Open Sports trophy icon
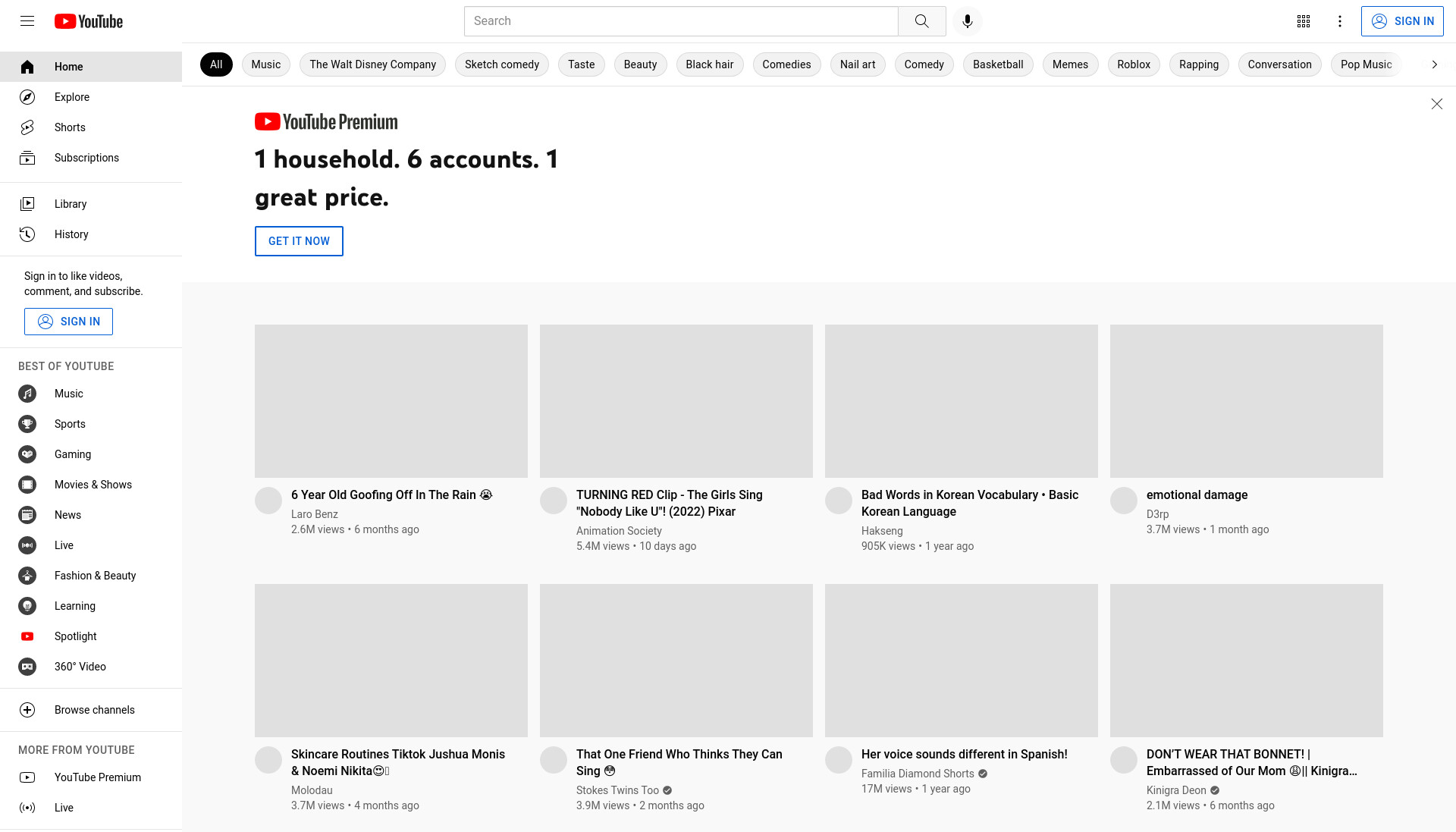Screen dimensions: 1456x832 point(27,424)
